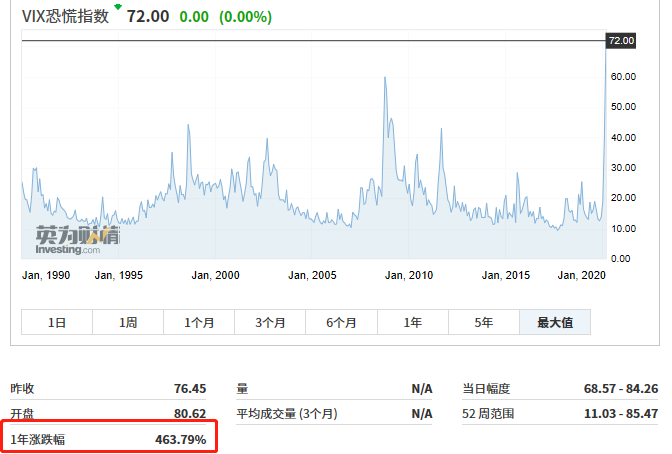Click the 2008 peak on the chart line

[x=385, y=78]
